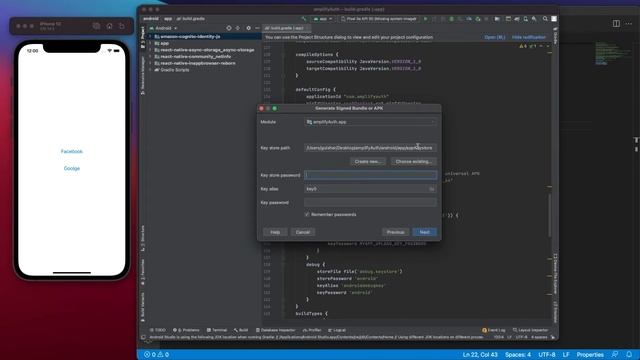Select amazon-cognito-identity-js module
The height and width of the screenshot is (360, 640).
187,36
